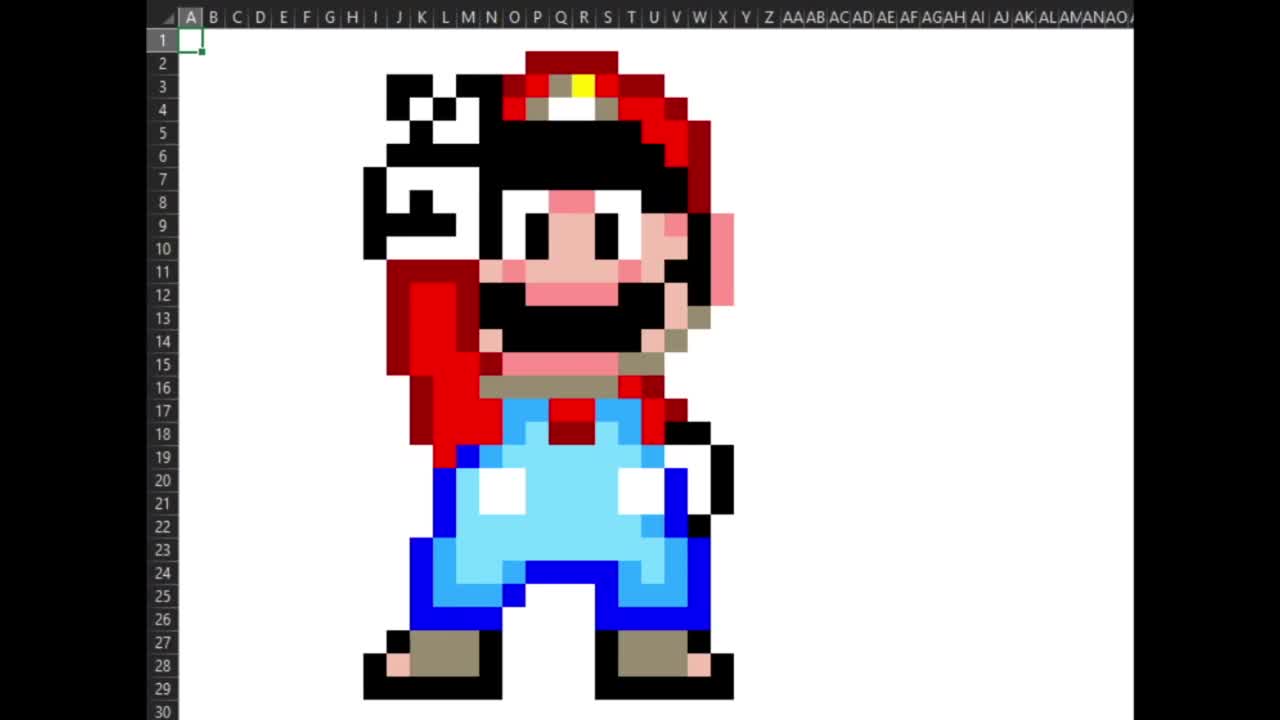1280x720 pixels.
Task: Select column AD header
Action: click(x=862, y=17)
